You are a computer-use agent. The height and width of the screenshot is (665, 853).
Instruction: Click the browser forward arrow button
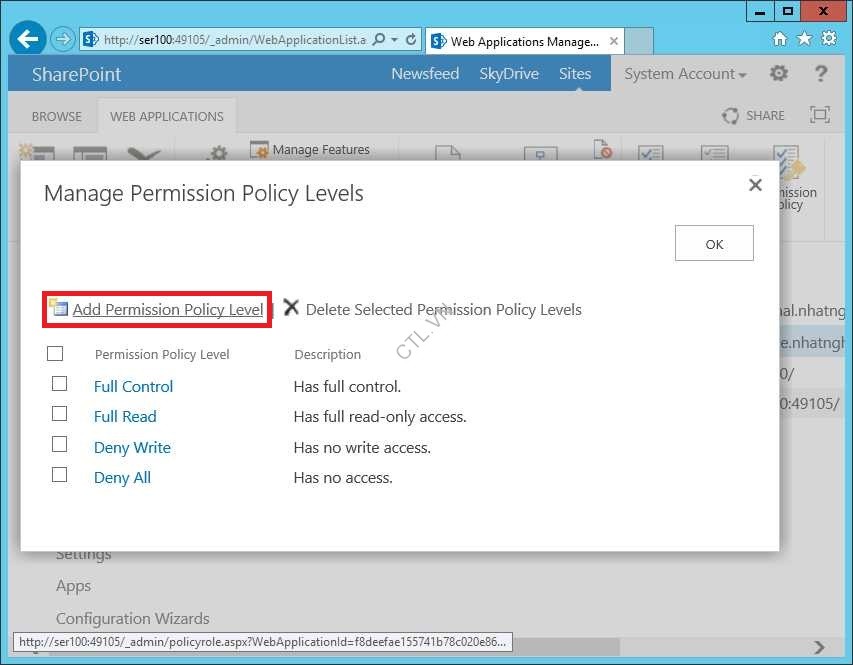(62, 40)
